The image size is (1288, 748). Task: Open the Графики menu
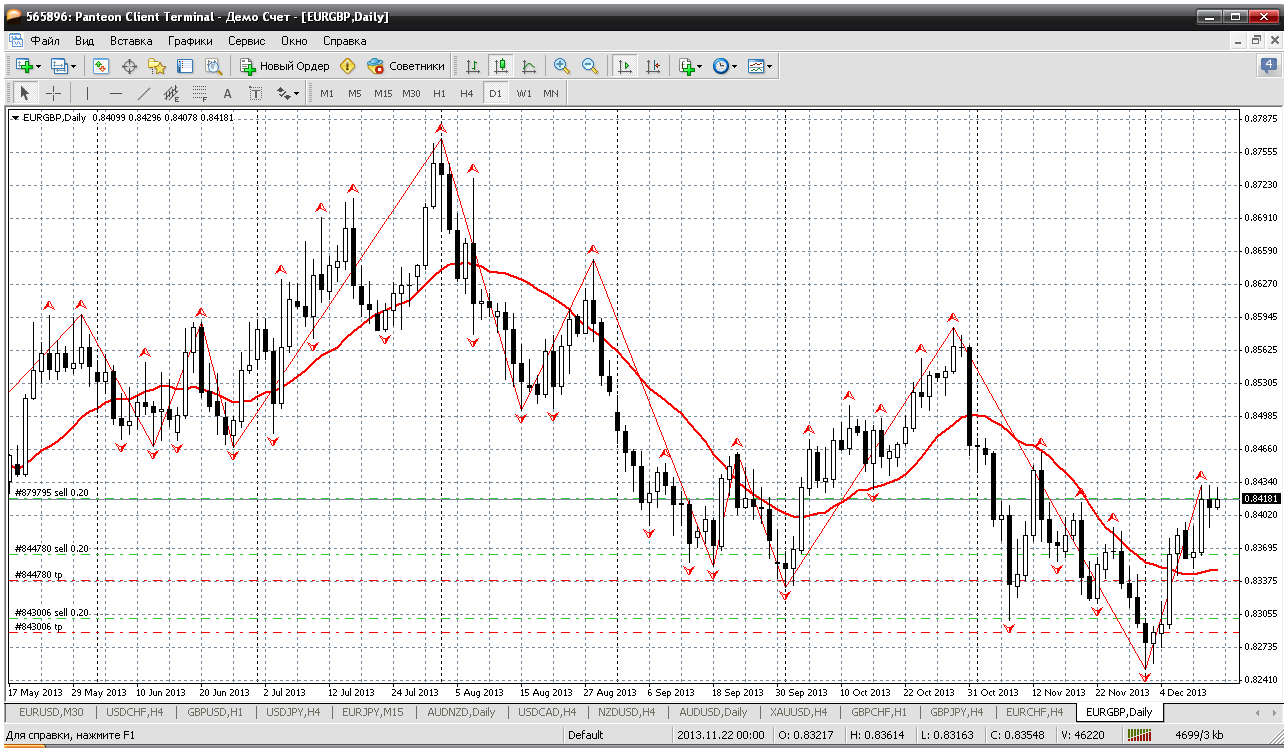click(190, 41)
